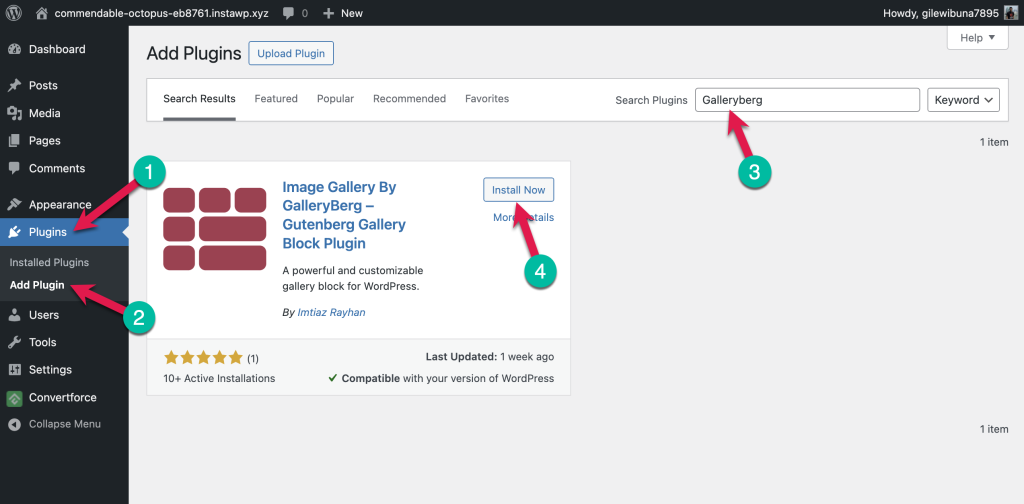This screenshot has height=504, width=1024.
Task: Open the Keyword search type dropdown
Action: pyautogui.click(x=964, y=100)
